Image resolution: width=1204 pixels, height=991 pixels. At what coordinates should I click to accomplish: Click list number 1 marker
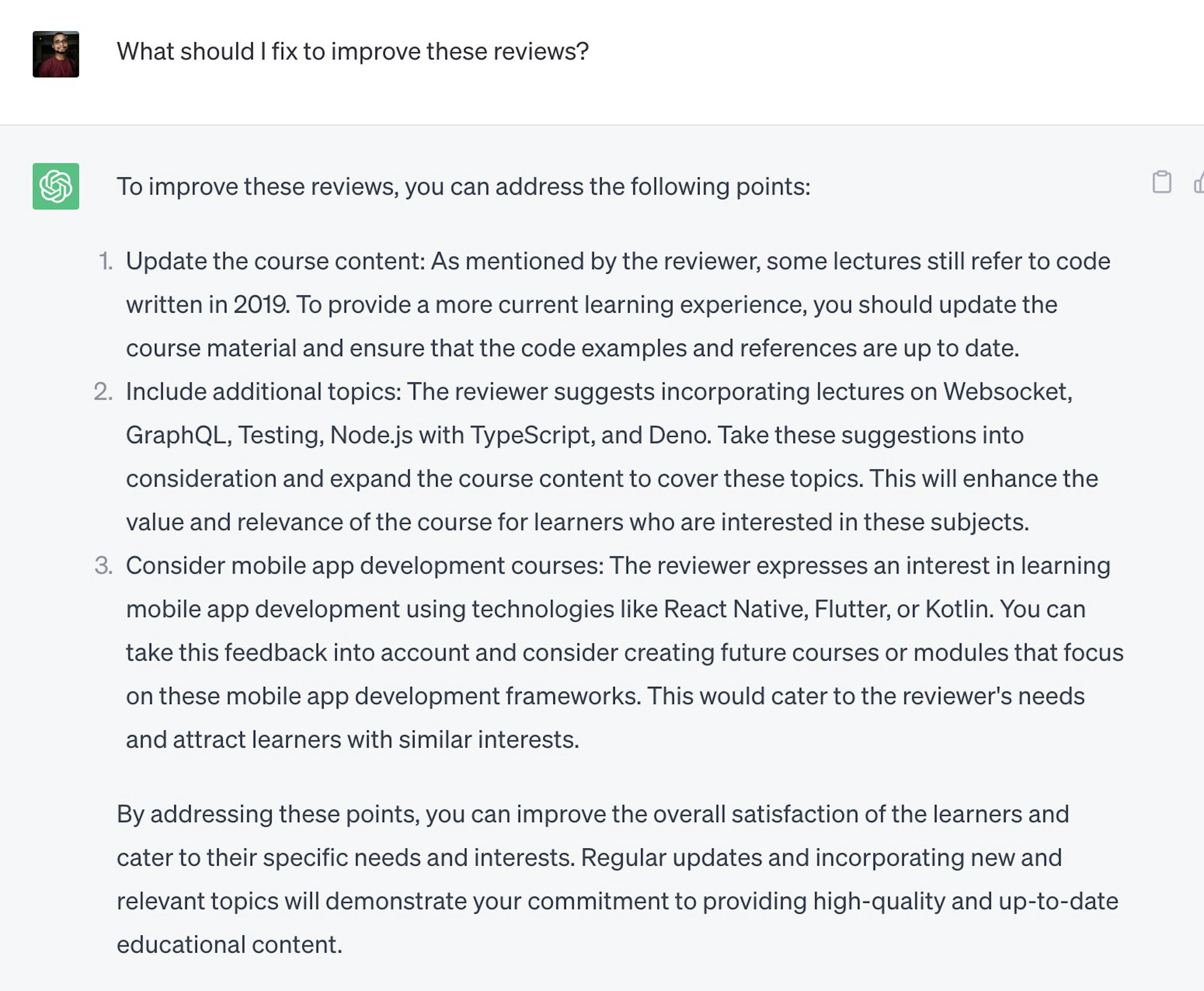tap(105, 261)
